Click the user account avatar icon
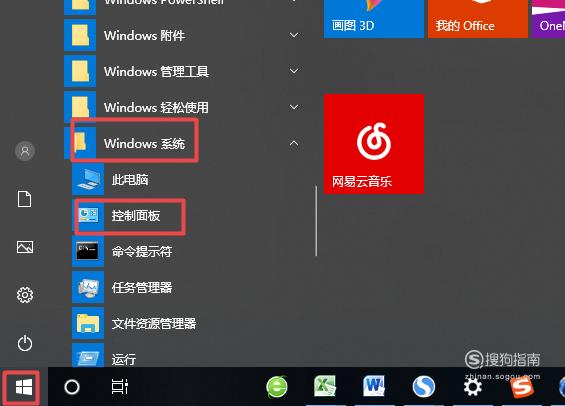Image resolution: width=565 pixels, height=406 pixels. [x=25, y=151]
